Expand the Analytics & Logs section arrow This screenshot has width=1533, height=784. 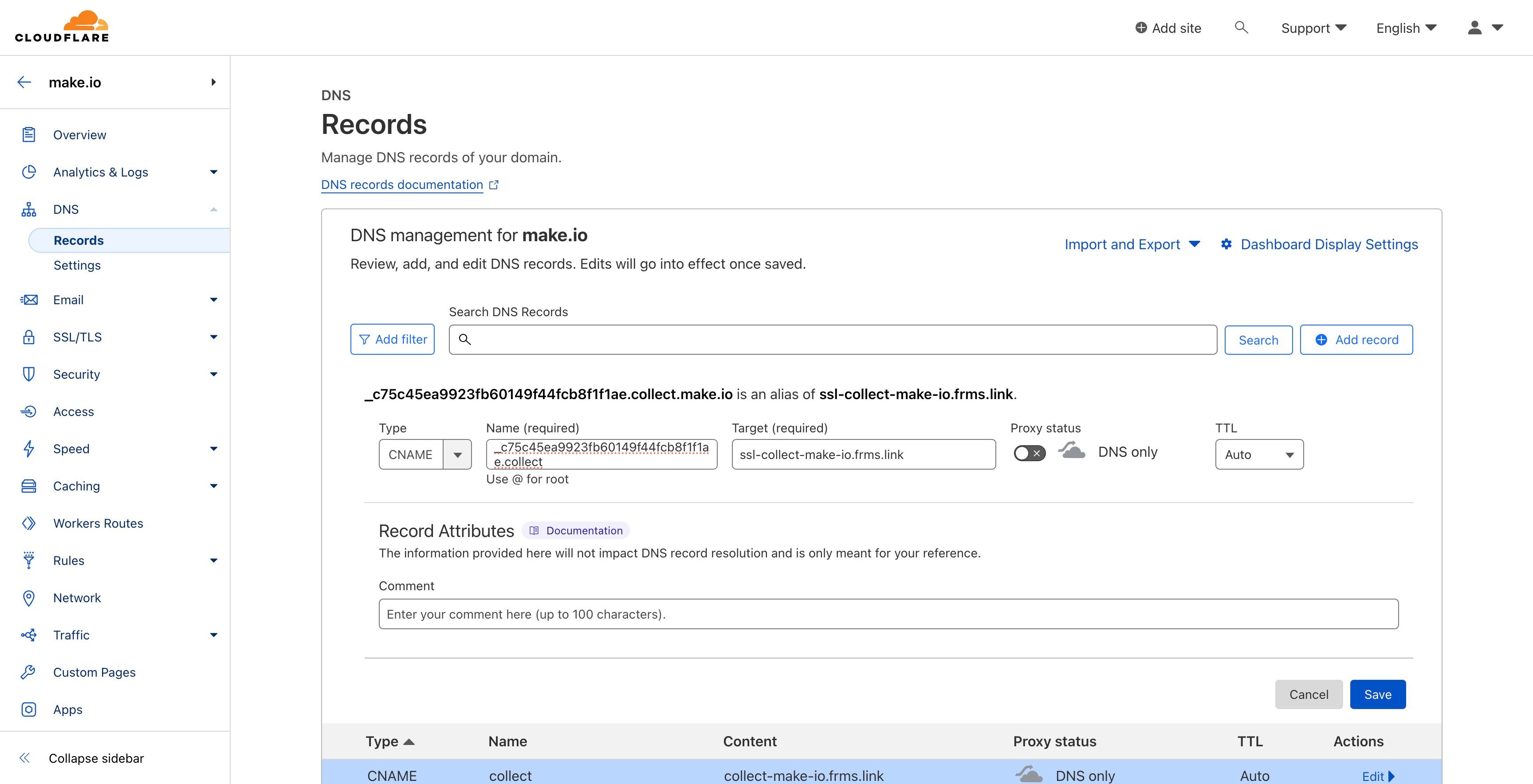[x=214, y=172]
